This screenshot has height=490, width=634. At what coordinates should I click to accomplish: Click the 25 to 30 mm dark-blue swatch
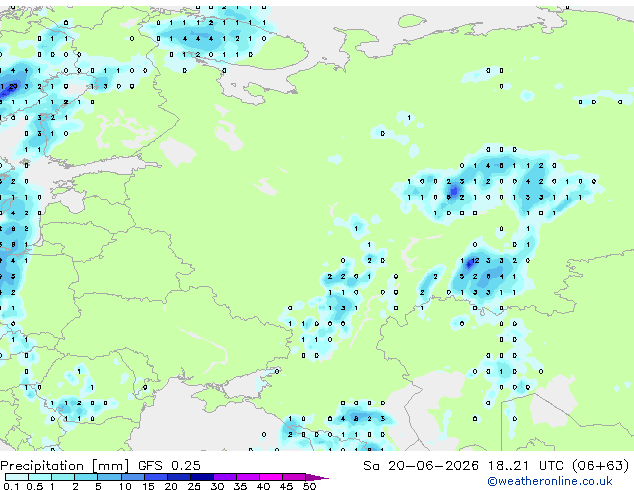coord(202,477)
